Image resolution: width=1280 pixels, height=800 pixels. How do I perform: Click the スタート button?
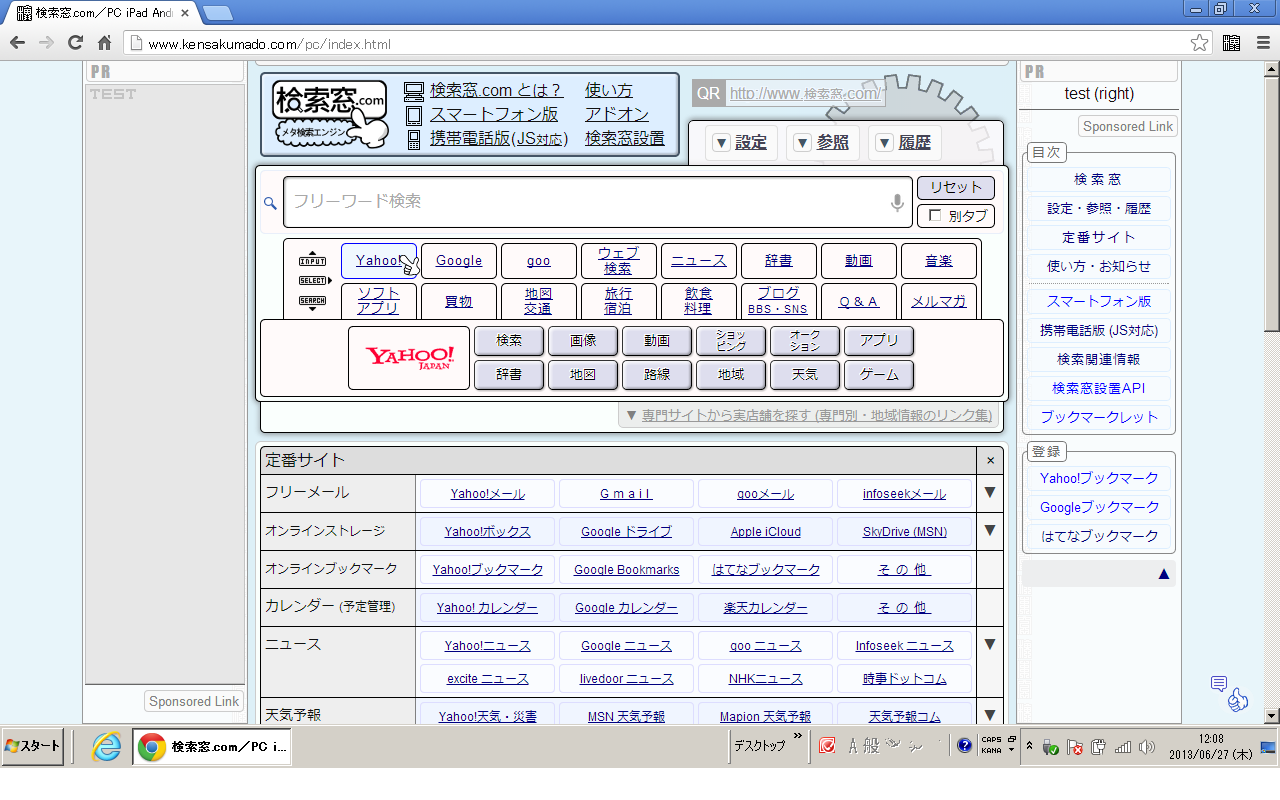pos(33,746)
